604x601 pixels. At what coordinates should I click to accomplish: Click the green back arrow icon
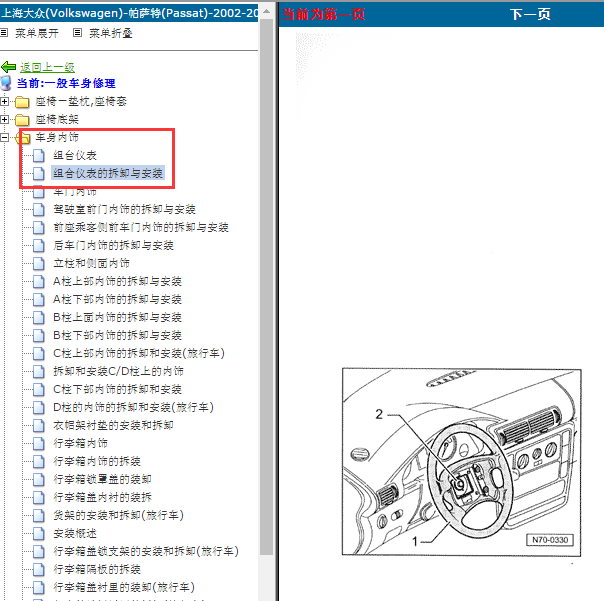(8, 67)
